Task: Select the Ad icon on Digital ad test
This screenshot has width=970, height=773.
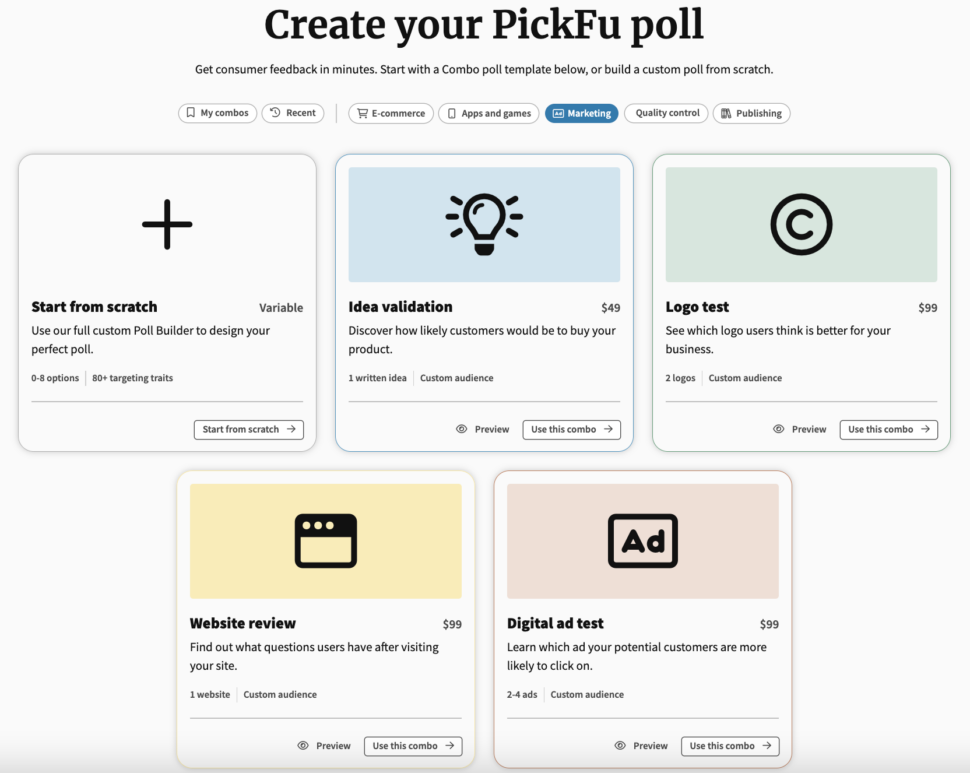Action: pos(641,540)
